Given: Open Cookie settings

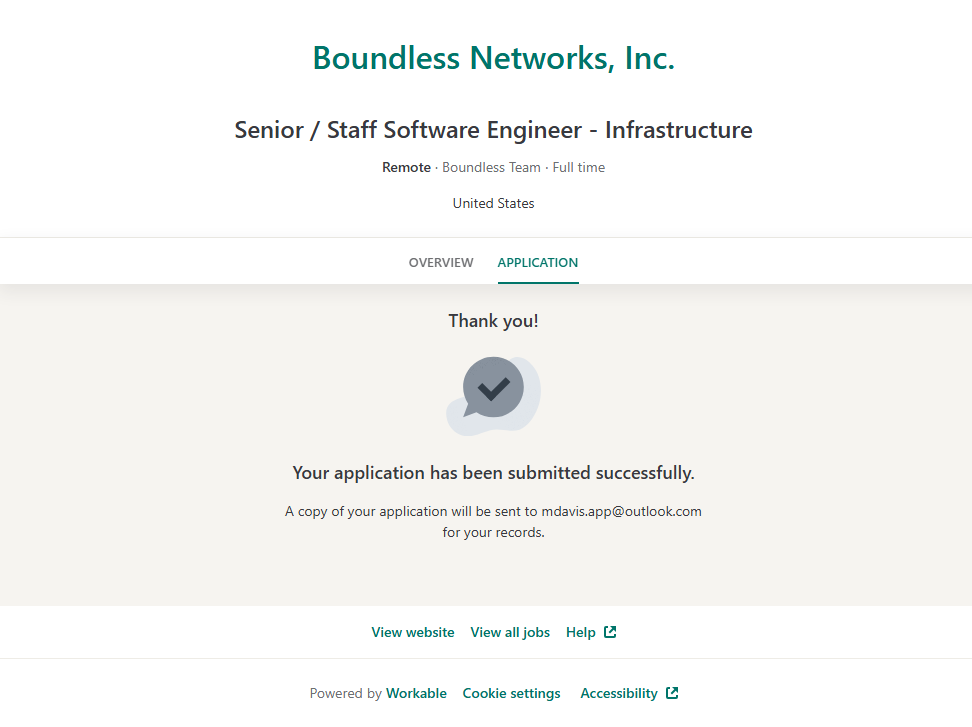Looking at the screenshot, I should tap(511, 693).
